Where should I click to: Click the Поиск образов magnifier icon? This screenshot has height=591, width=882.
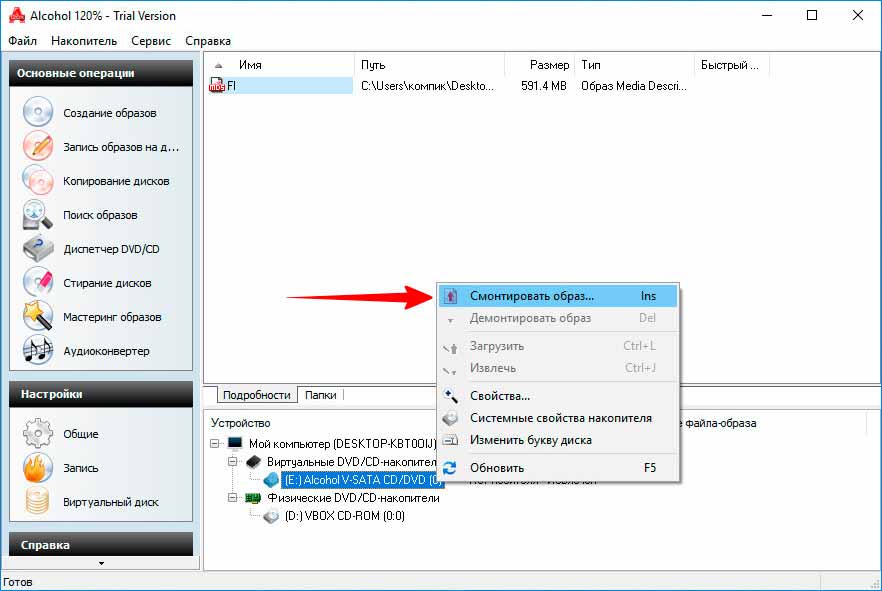38,215
